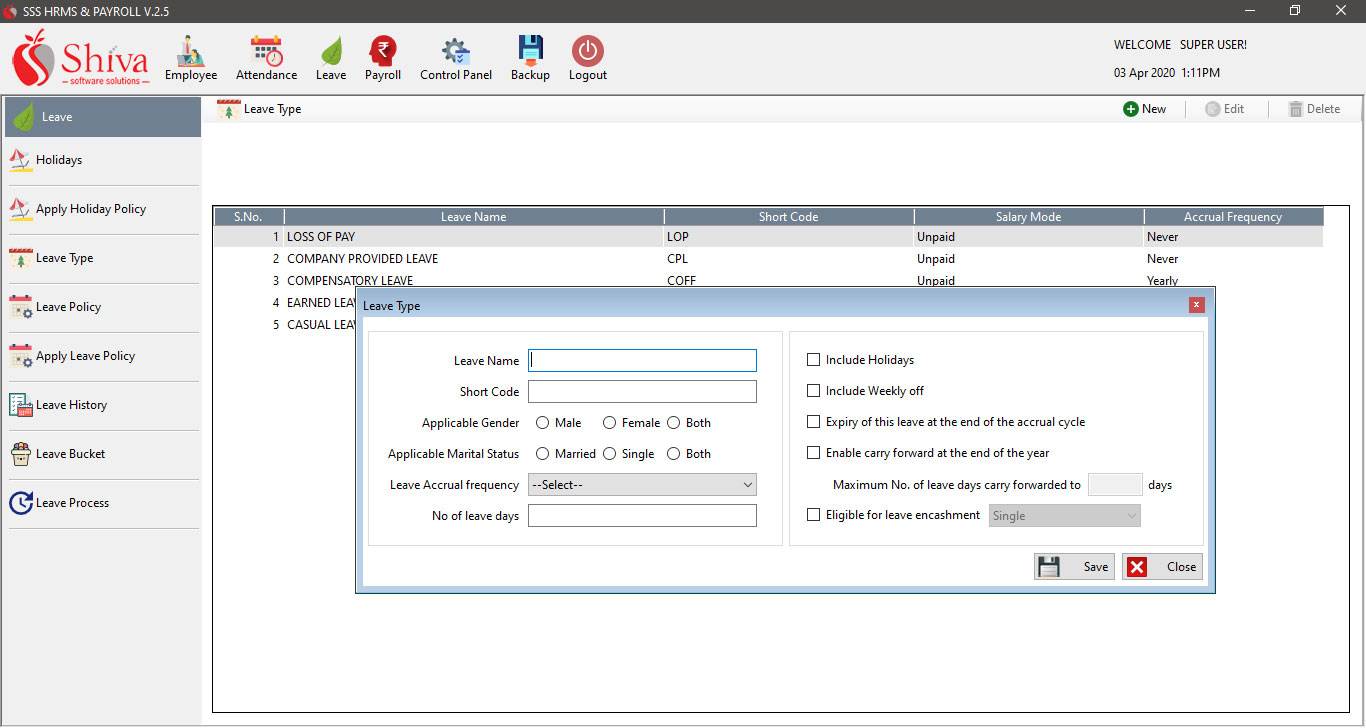Open Leave Process in the sidebar
This screenshot has width=1366, height=728.
(x=72, y=503)
